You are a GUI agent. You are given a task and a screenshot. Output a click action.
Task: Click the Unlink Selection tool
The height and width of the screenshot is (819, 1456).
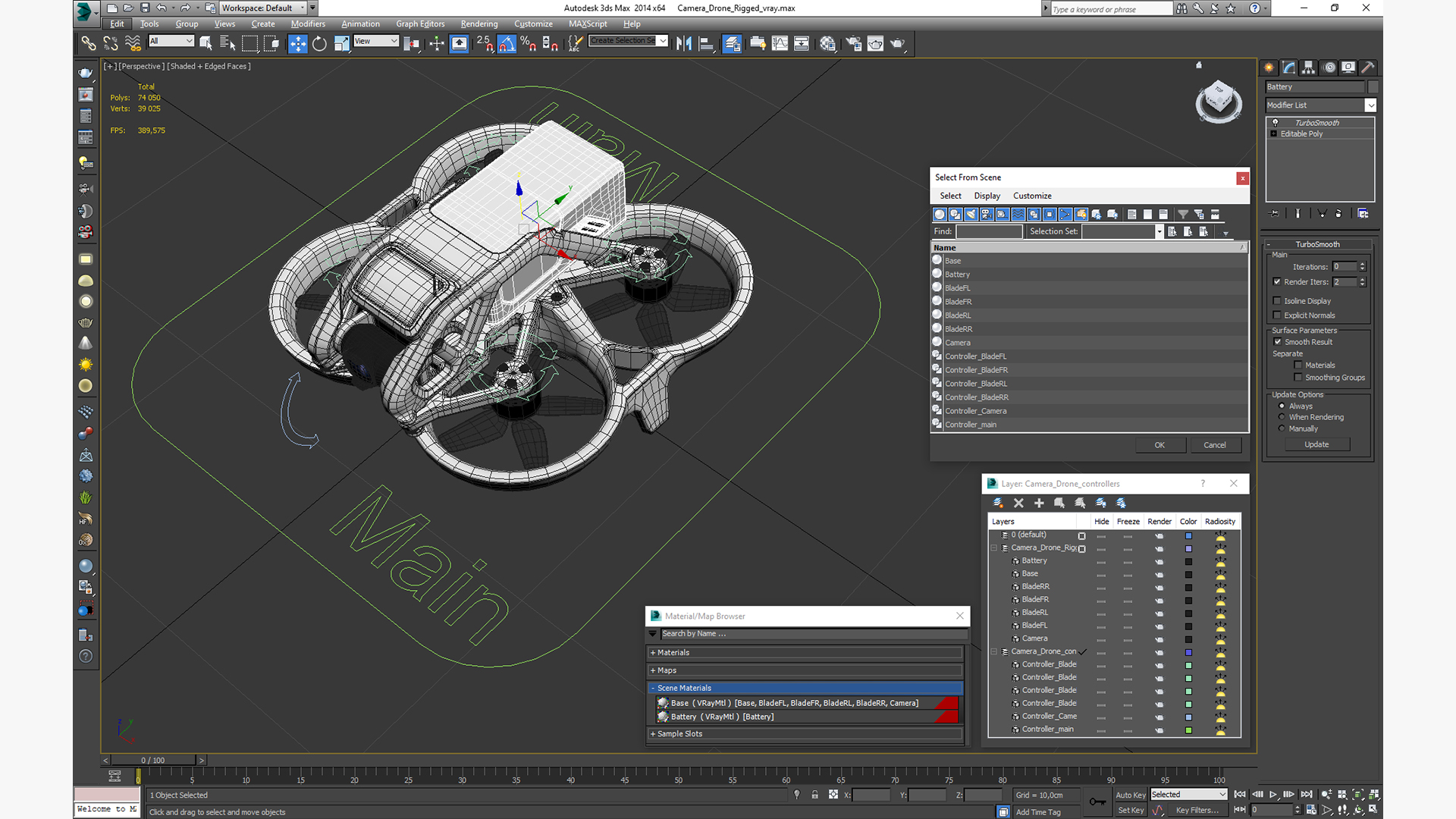click(111, 43)
